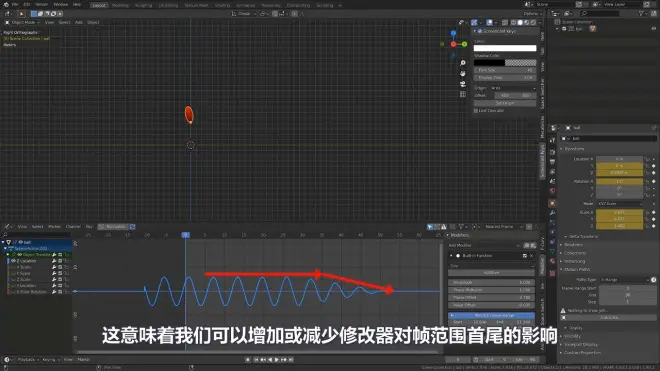The image size is (660, 371).
Task: Toggle the Restrict Frame Range checkbox
Action: pyautogui.click(x=452, y=315)
